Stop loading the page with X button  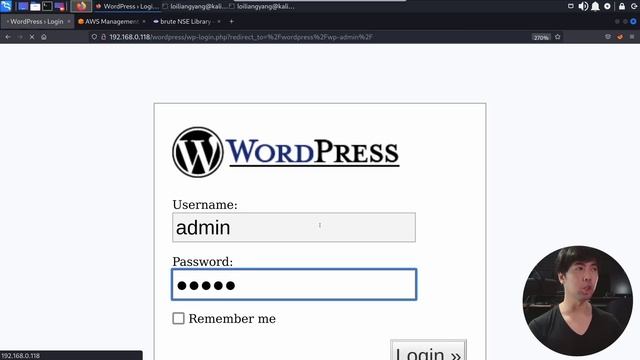click(x=32, y=37)
